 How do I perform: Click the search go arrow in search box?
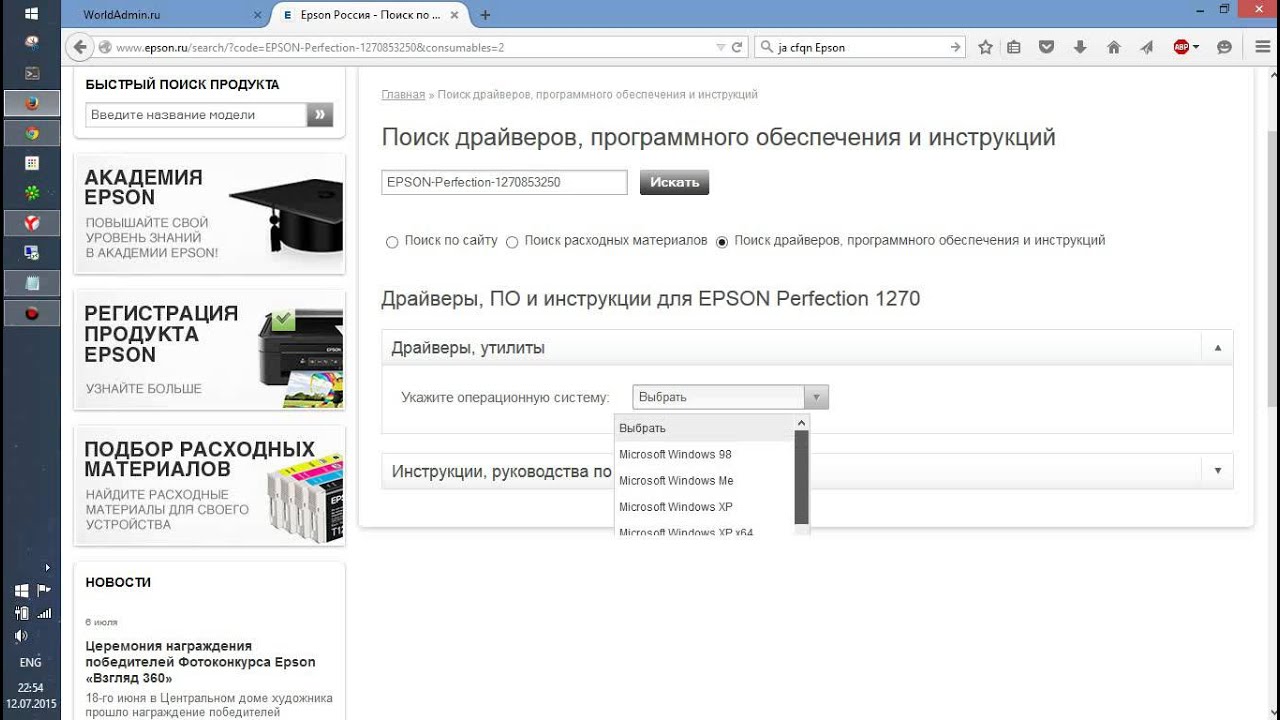955,47
